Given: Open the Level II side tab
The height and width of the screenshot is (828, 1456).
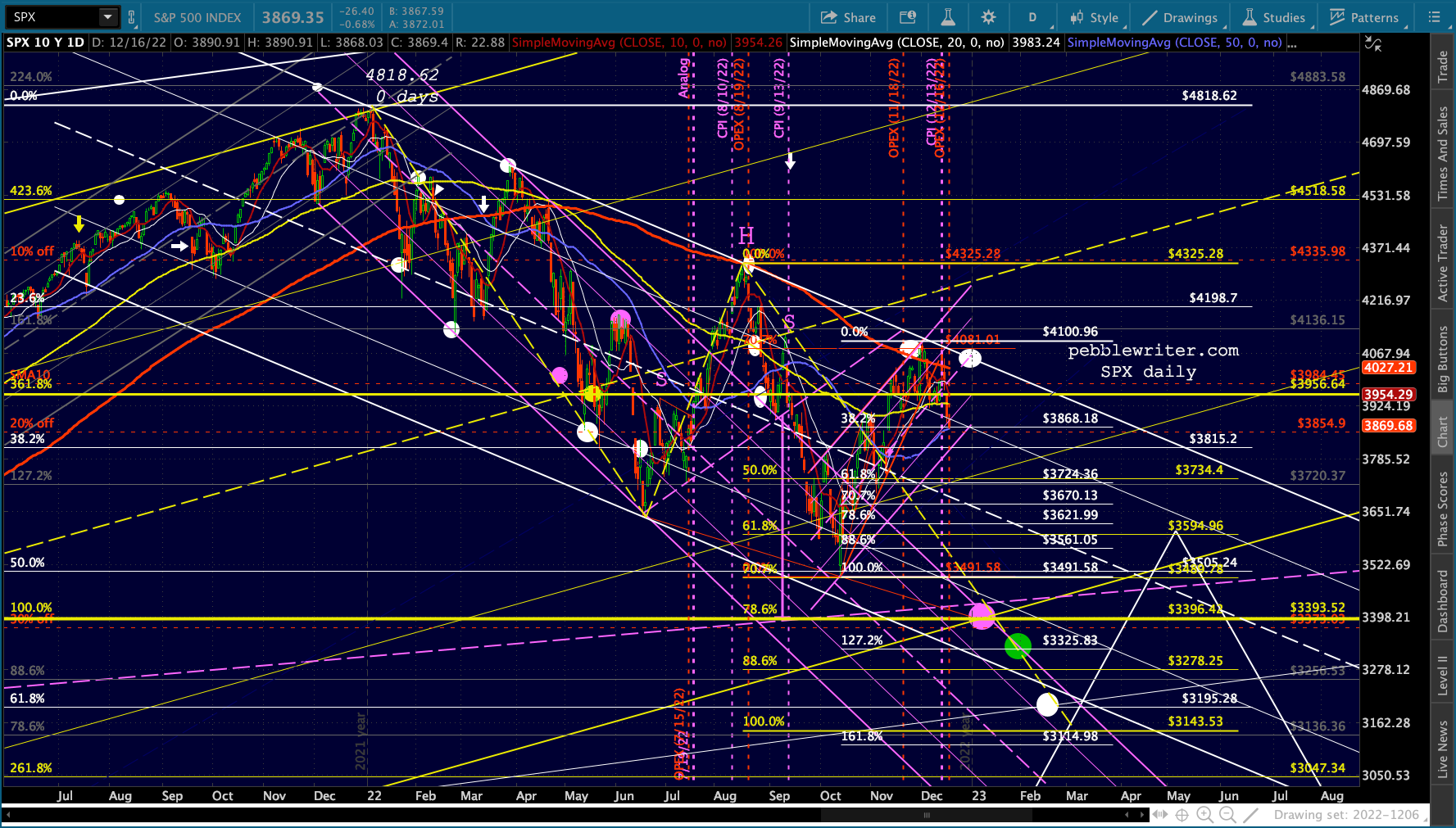Looking at the screenshot, I should point(1443,676).
